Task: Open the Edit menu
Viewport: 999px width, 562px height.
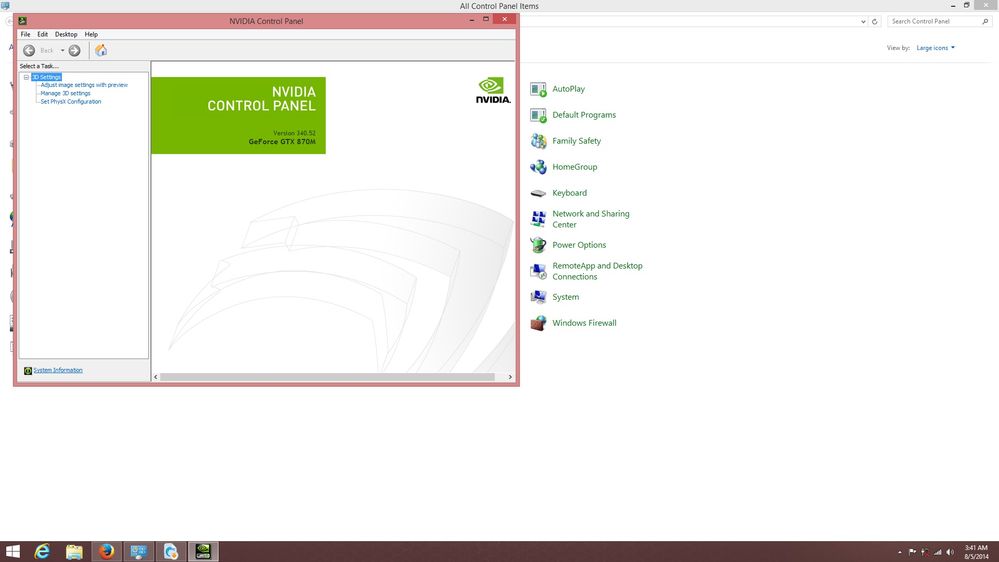Action: pyautogui.click(x=43, y=34)
